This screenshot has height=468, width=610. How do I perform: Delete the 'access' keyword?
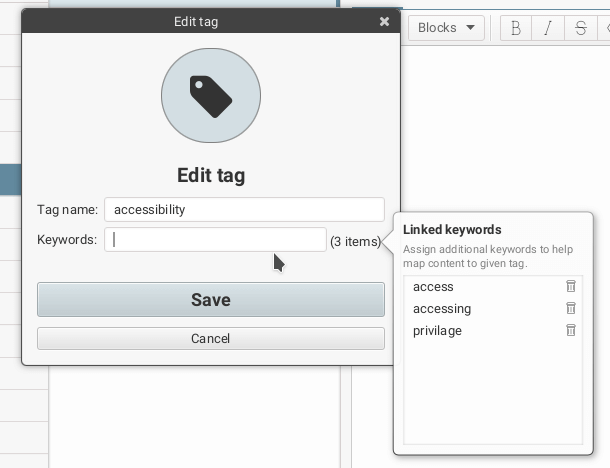tap(571, 287)
